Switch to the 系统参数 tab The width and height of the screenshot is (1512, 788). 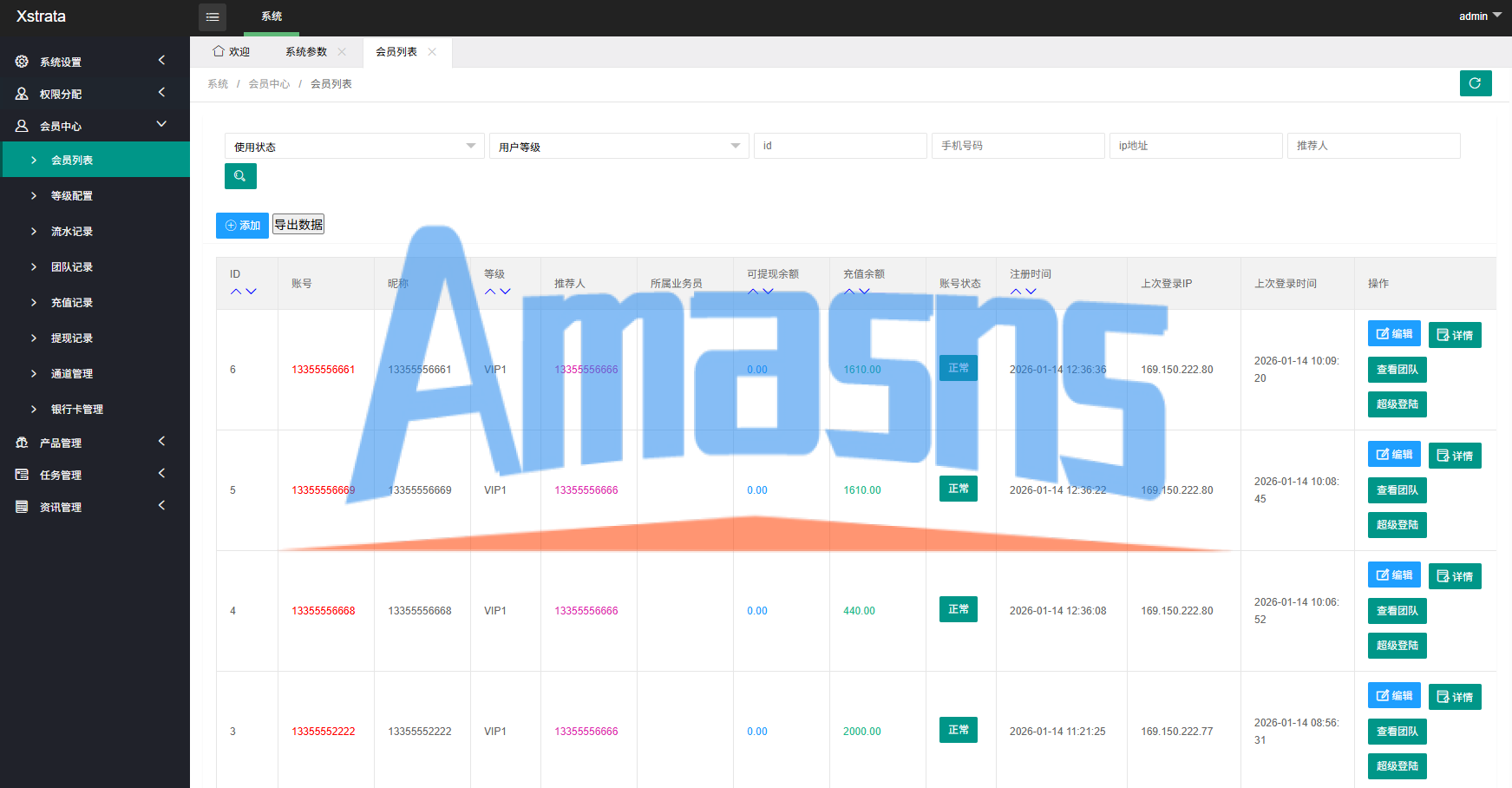(306, 52)
